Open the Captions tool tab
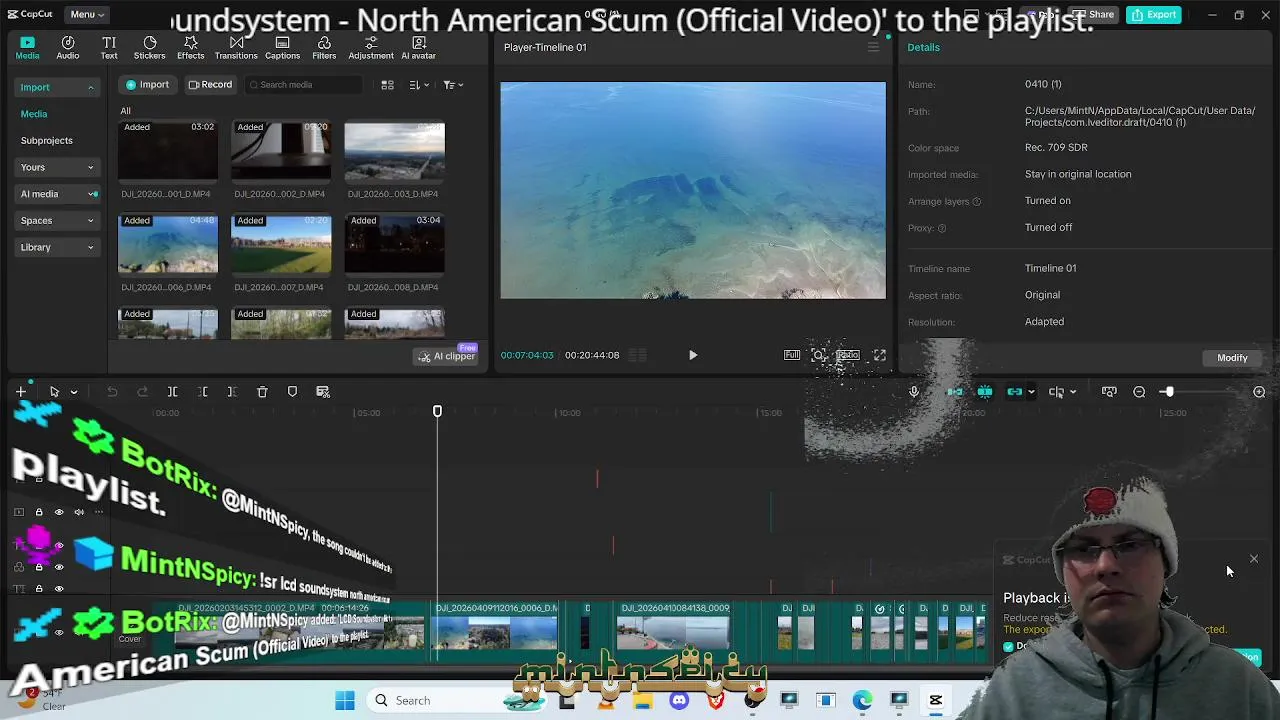Screen dimensions: 1280x720 coord(282,48)
